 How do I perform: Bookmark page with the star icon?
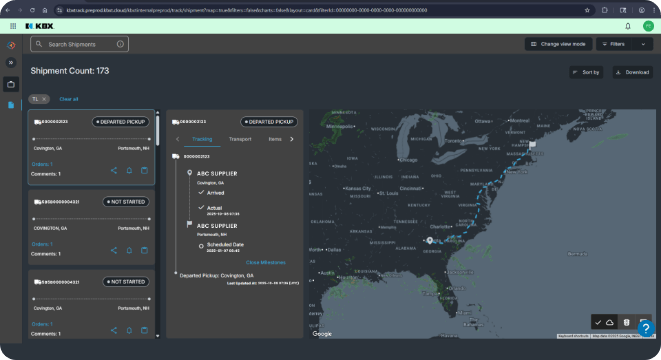pyautogui.click(x=587, y=10)
